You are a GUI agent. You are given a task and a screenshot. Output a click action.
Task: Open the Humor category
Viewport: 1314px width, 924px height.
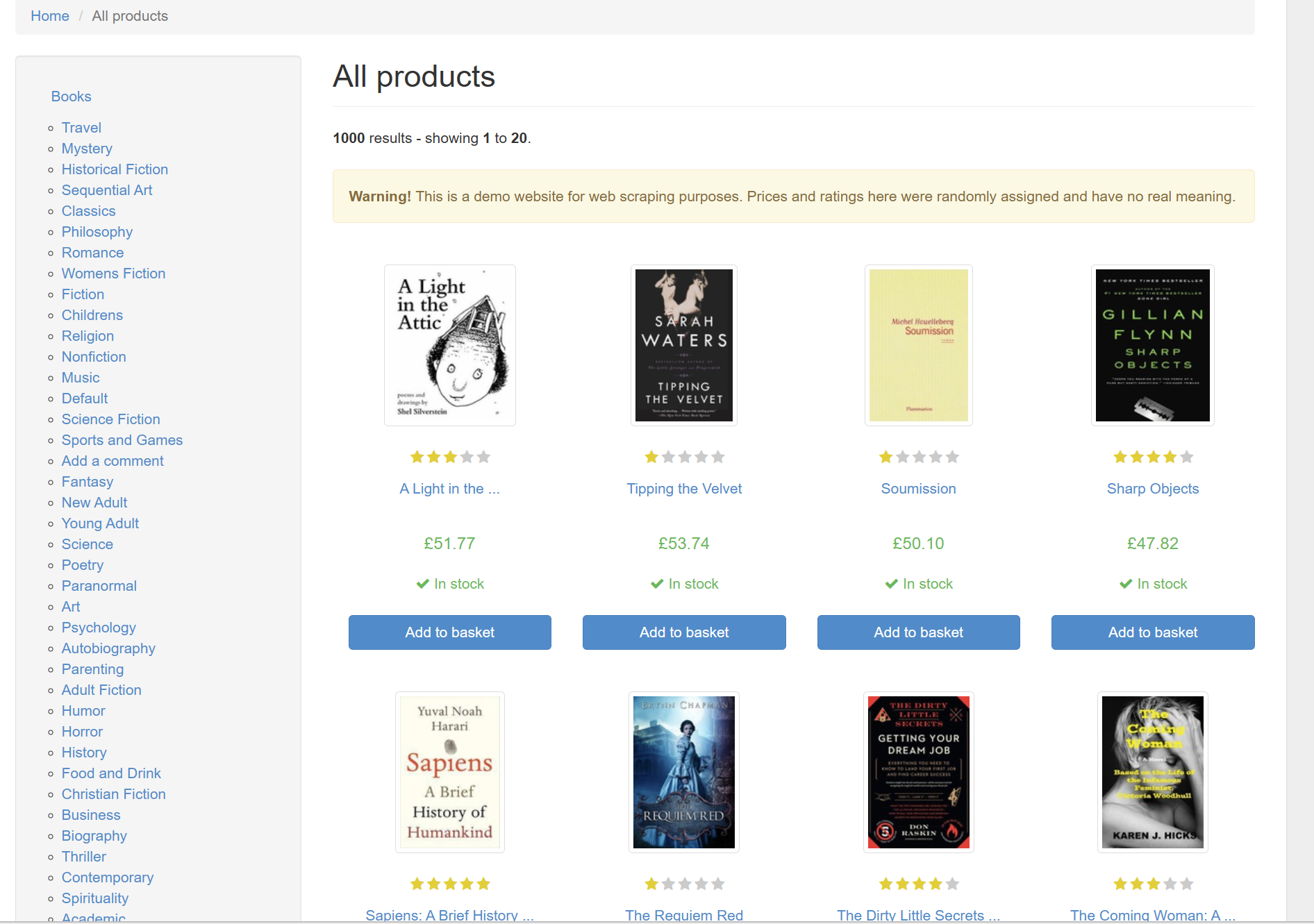tap(83, 711)
